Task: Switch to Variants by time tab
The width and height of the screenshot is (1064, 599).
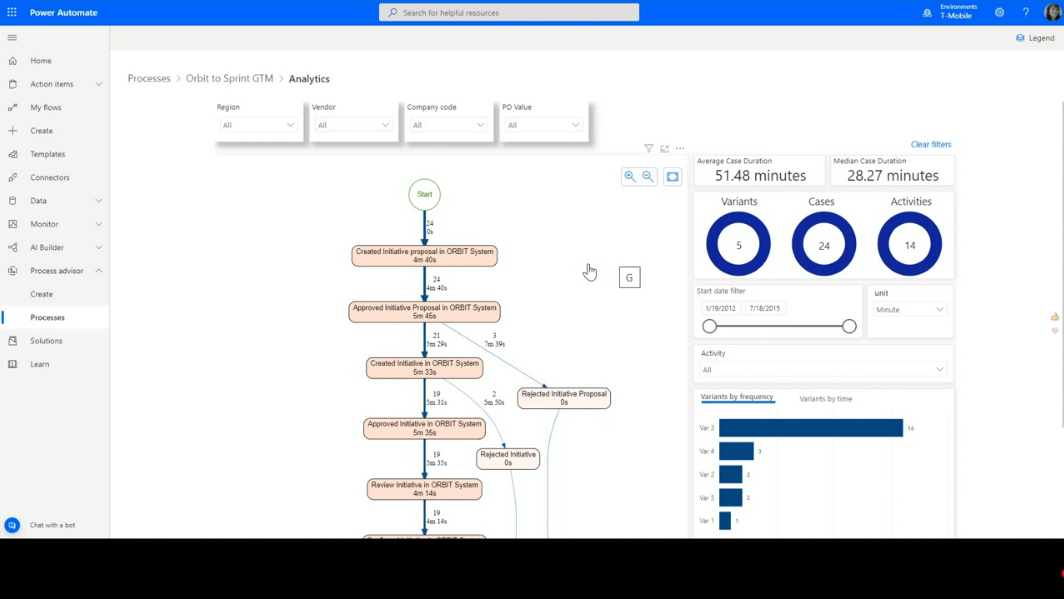Action: (x=826, y=399)
